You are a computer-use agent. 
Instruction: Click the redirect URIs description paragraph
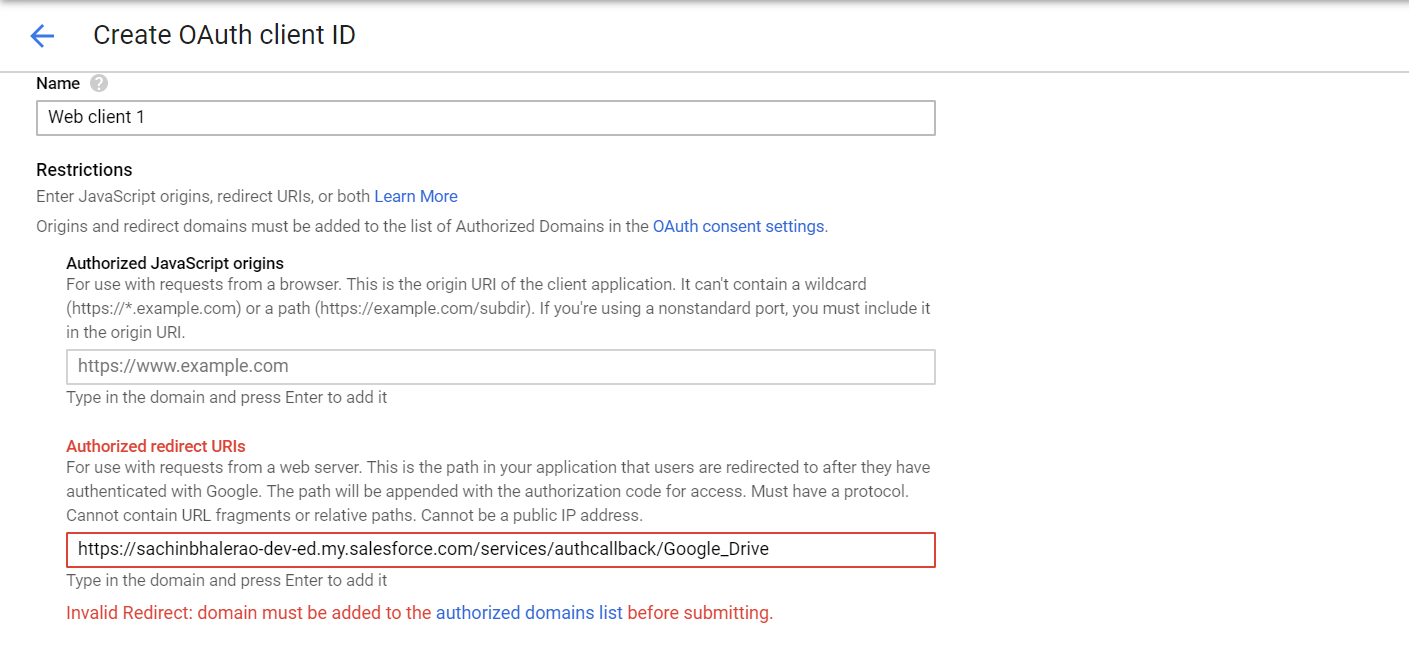coord(498,491)
